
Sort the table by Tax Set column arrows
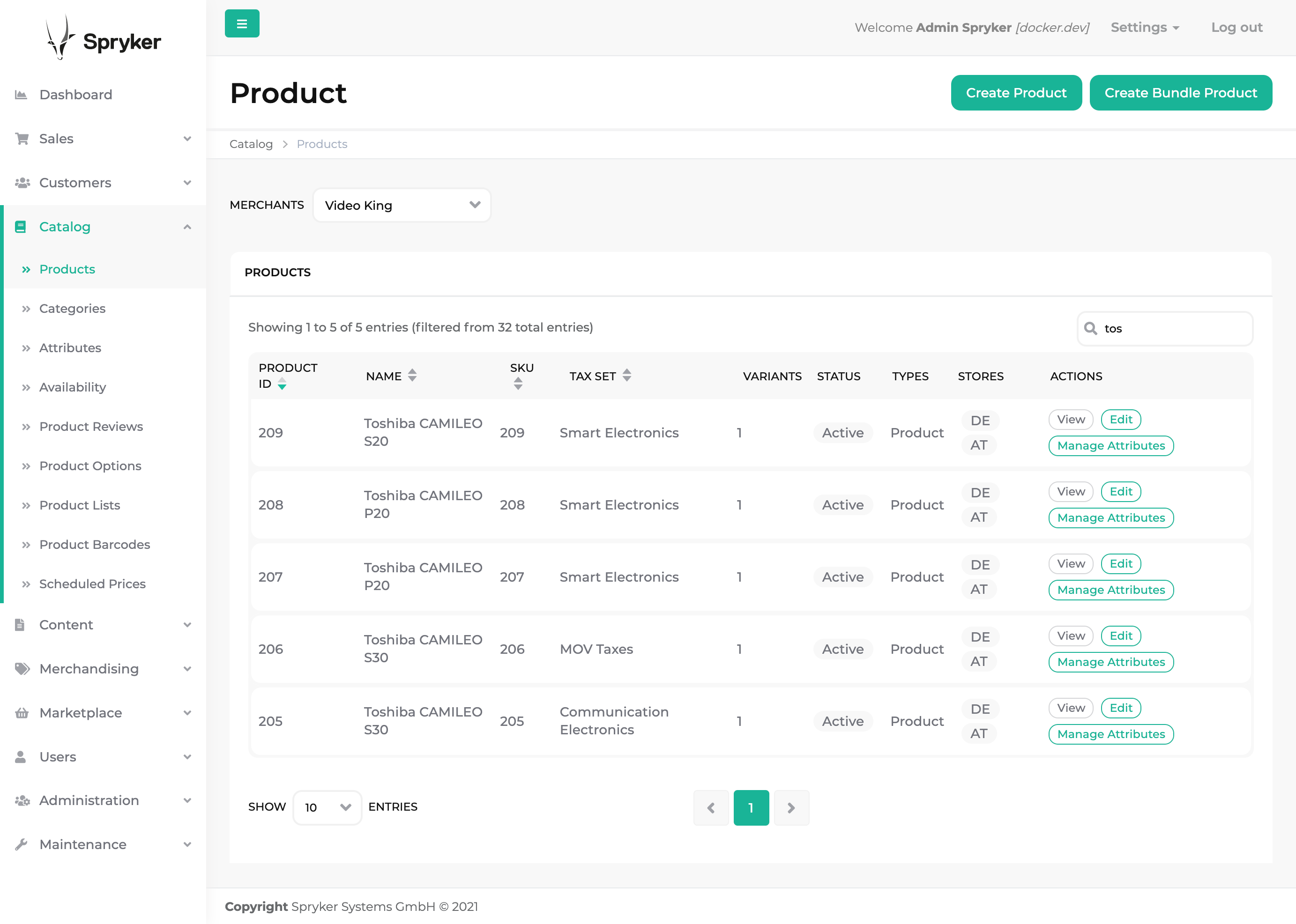(x=626, y=376)
